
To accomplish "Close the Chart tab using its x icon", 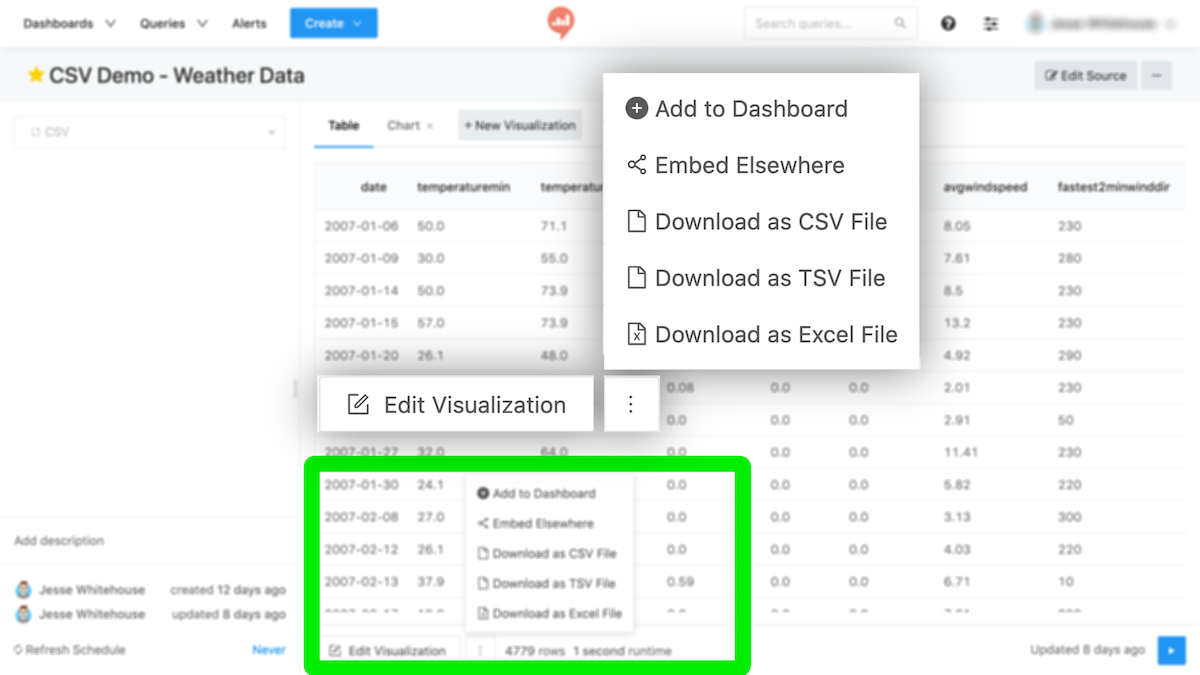I will 430,126.
